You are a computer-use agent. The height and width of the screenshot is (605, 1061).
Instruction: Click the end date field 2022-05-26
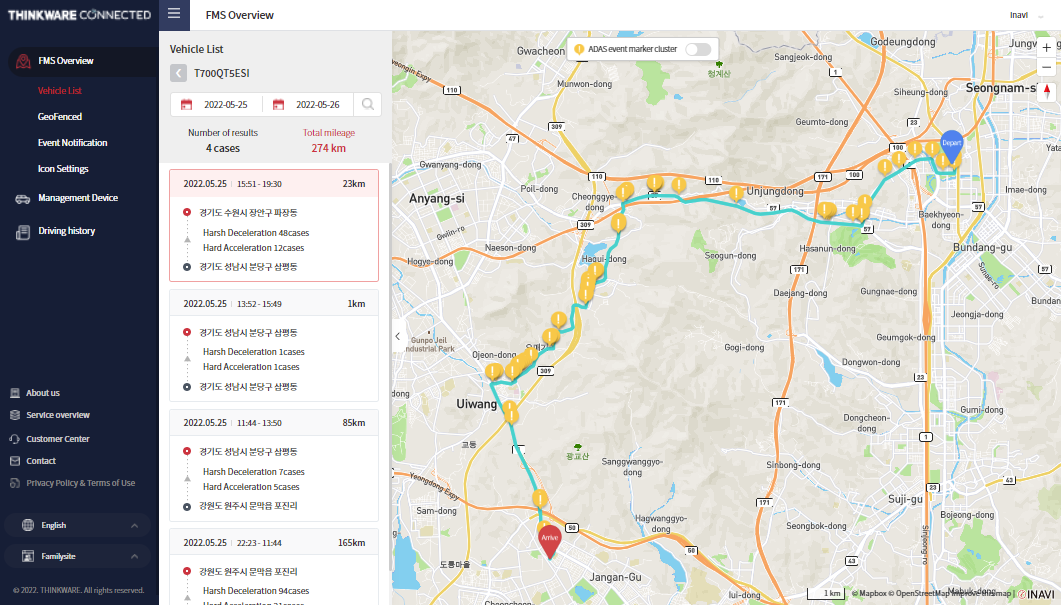point(318,105)
